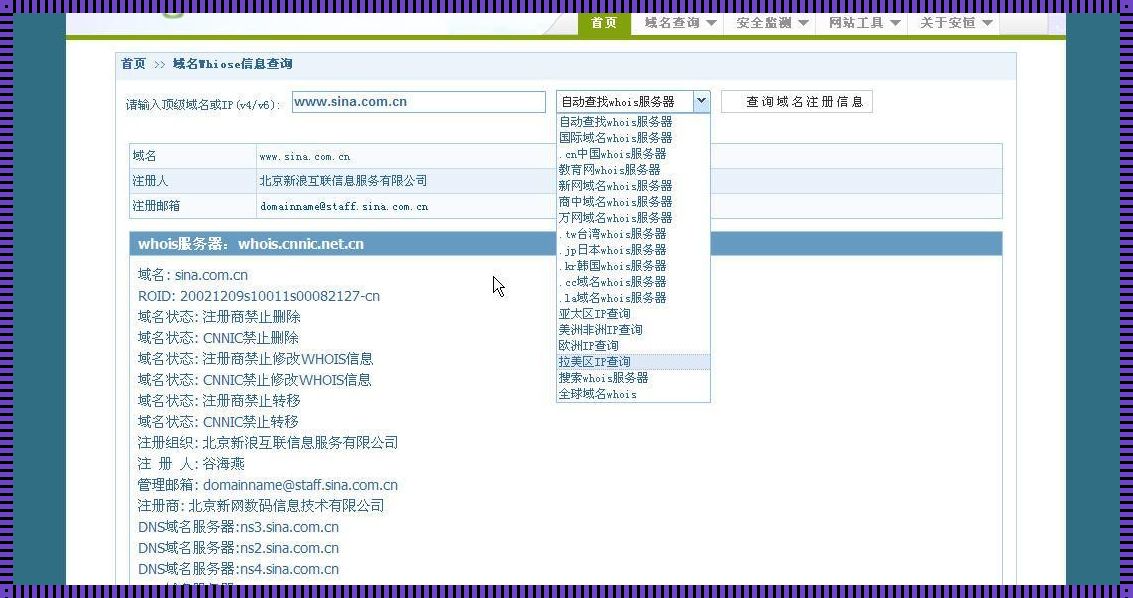Select 商中域名whois服务器 option
The width and height of the screenshot is (1133, 598).
tap(633, 202)
